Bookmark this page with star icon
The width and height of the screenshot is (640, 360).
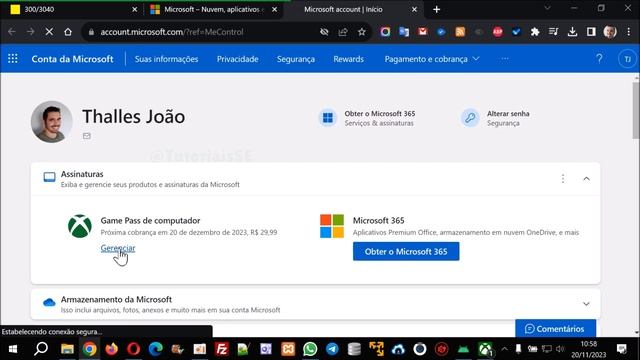tap(362, 32)
